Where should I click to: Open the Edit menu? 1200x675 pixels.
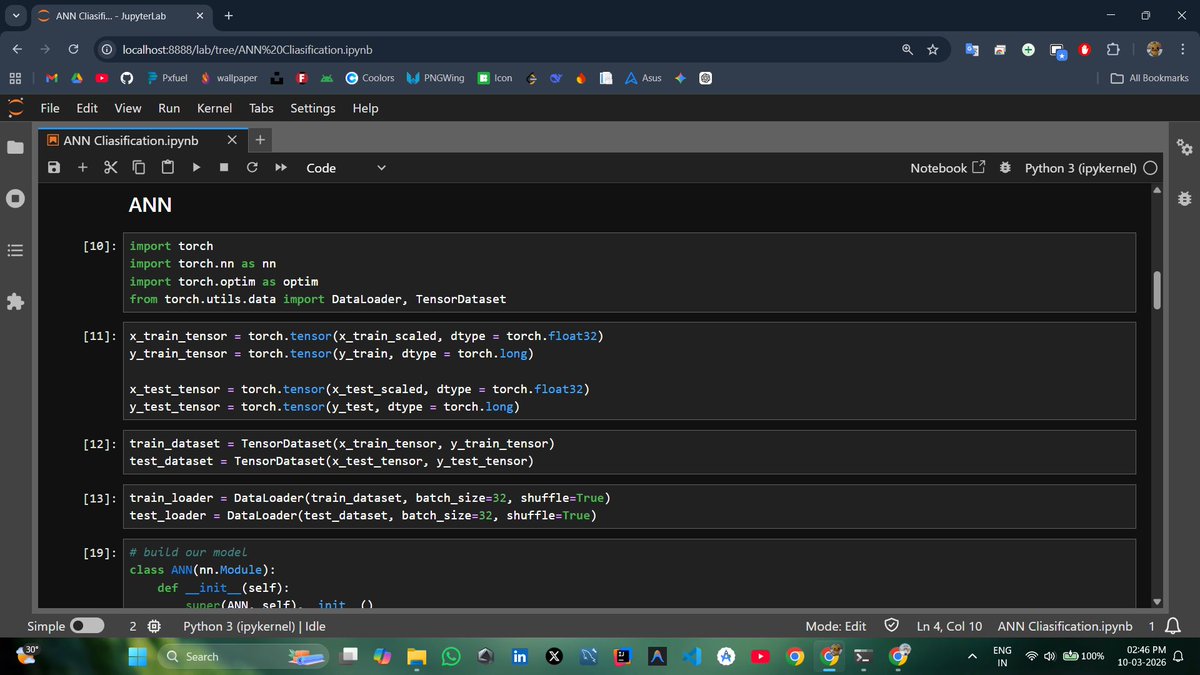coord(87,108)
